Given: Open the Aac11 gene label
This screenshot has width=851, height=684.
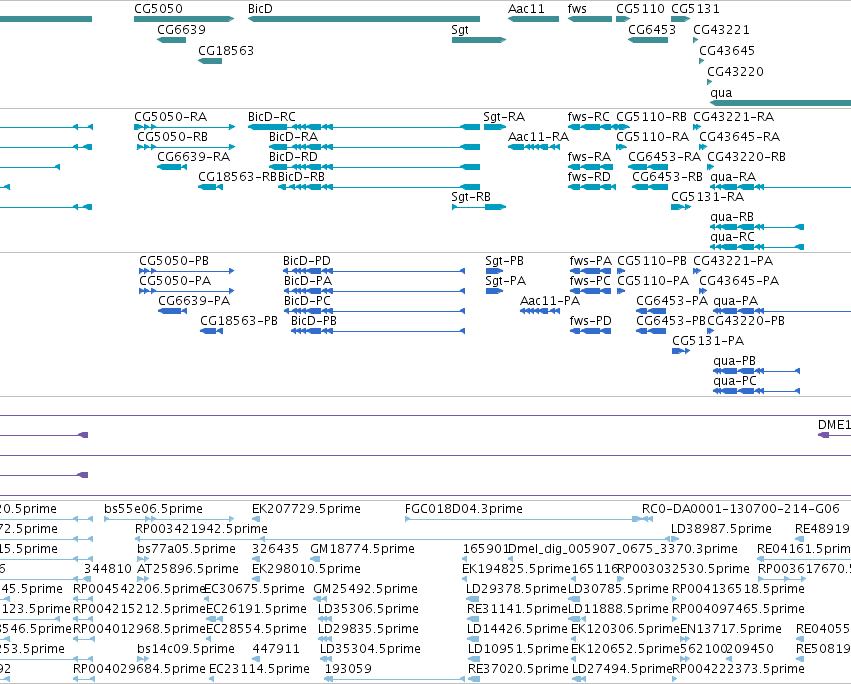Looking at the screenshot, I should 526,9.
